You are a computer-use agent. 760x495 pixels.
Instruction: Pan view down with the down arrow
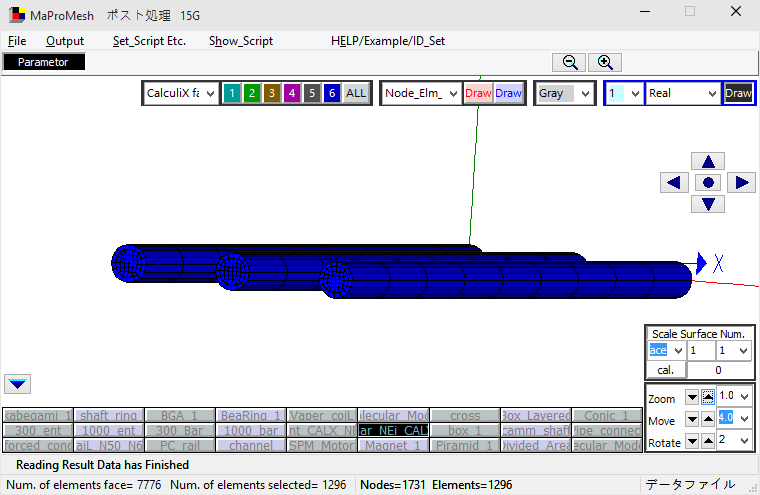708,204
